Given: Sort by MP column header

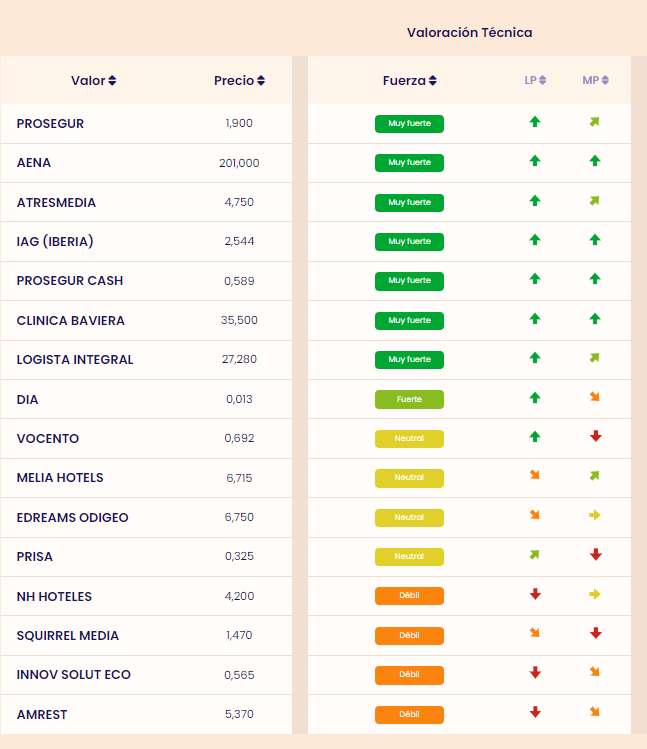Looking at the screenshot, I should pos(595,81).
